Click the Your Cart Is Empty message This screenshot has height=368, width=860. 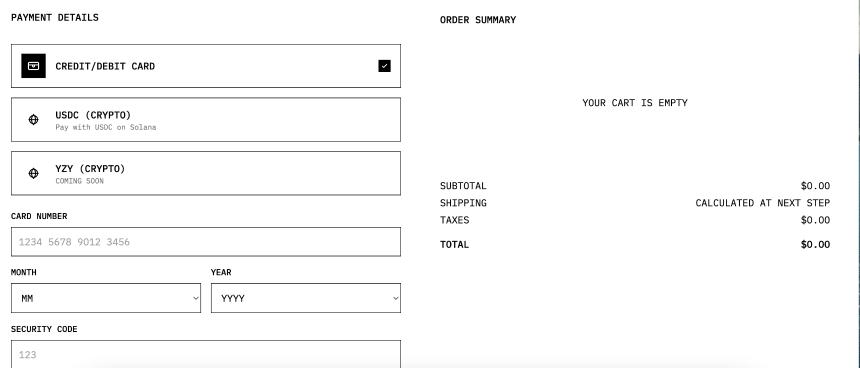(635, 103)
